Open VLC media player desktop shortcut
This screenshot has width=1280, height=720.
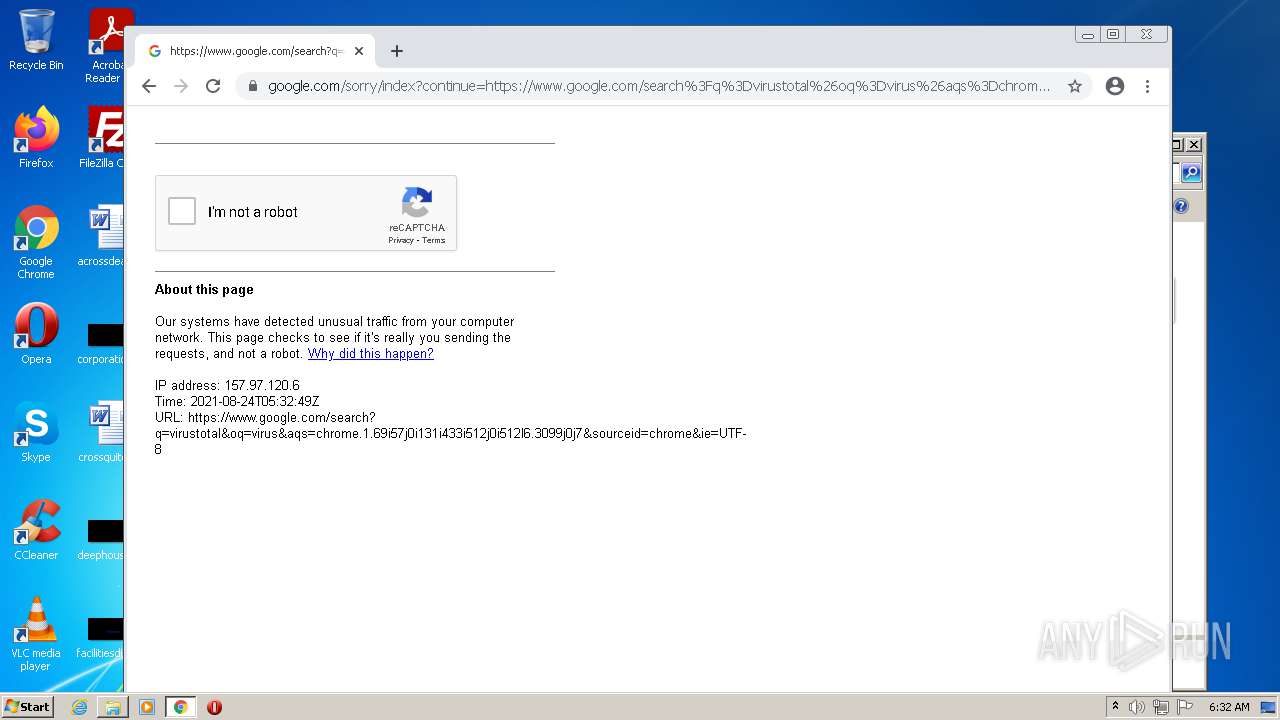point(36,634)
